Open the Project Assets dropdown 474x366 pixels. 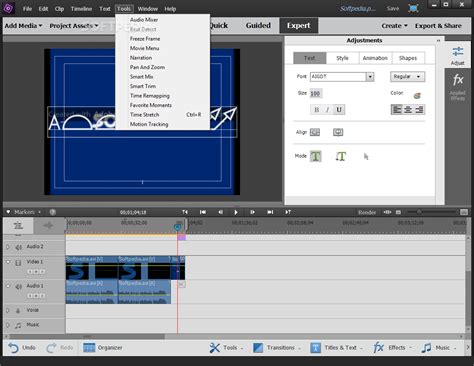[74, 26]
